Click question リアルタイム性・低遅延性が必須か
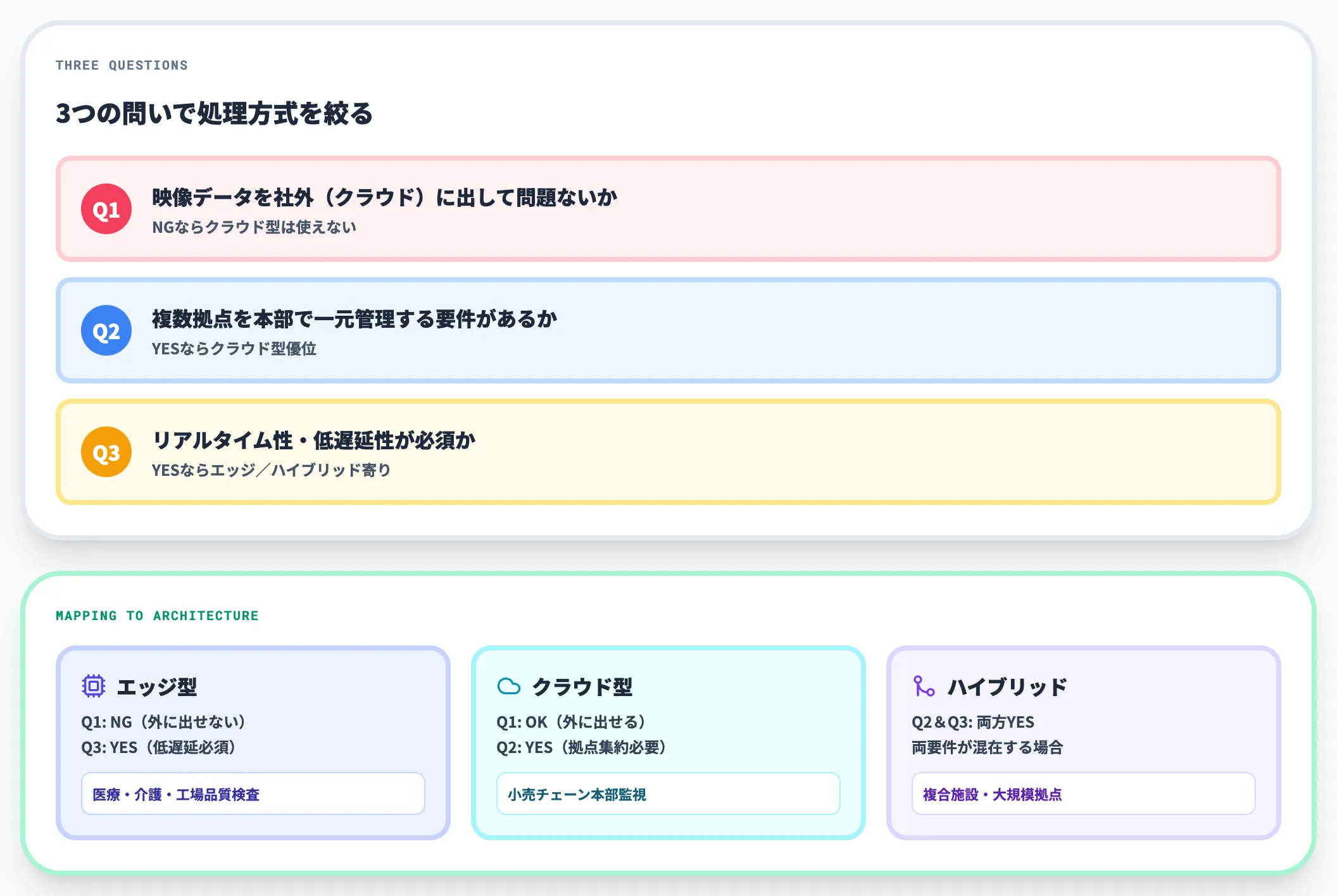This screenshot has height=896, width=1337. click(314, 440)
